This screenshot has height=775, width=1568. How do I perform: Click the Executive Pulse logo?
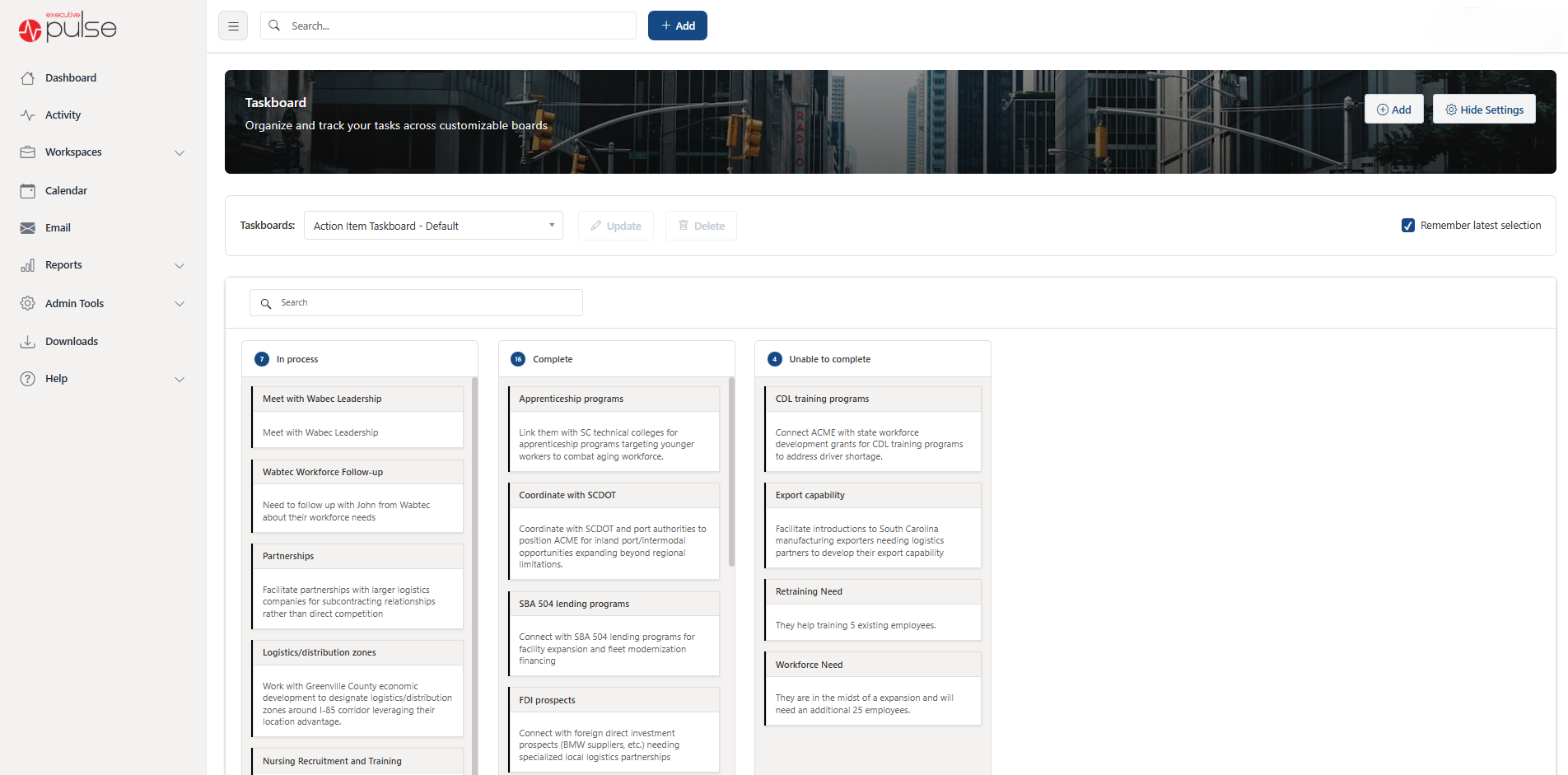pyautogui.click(x=66, y=26)
